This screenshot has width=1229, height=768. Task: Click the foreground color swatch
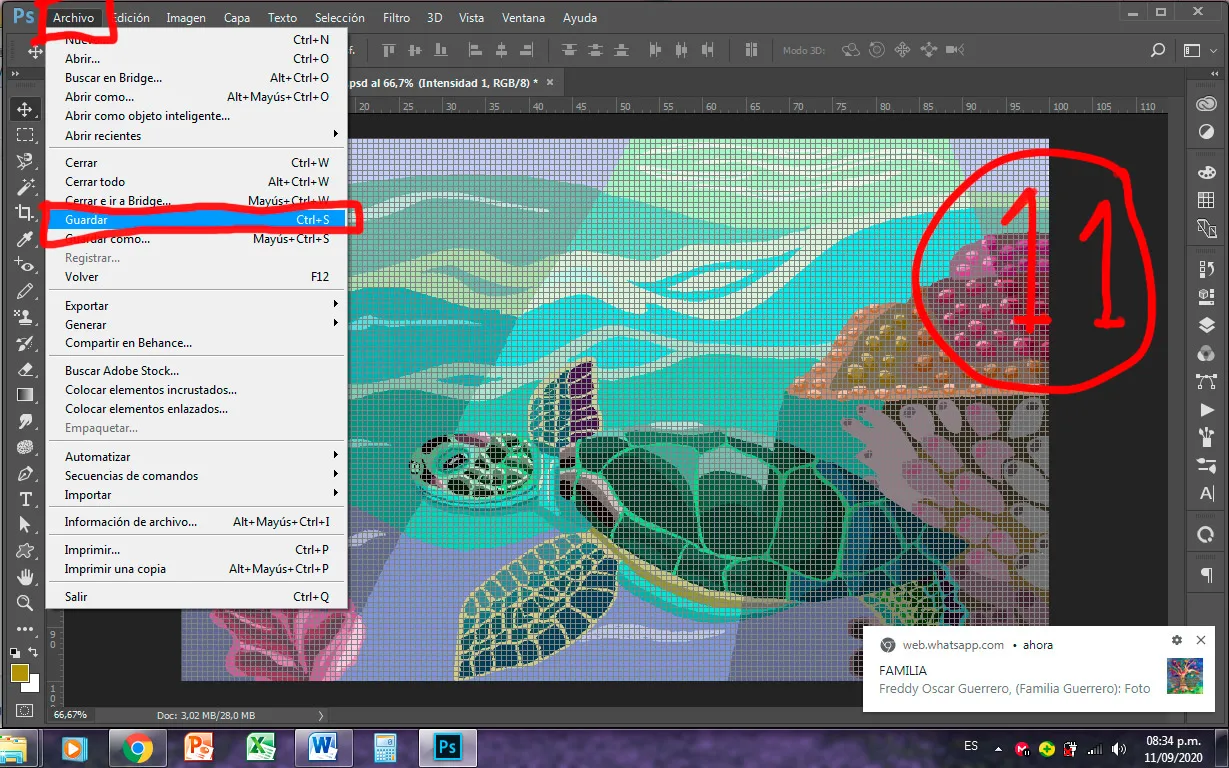19,673
